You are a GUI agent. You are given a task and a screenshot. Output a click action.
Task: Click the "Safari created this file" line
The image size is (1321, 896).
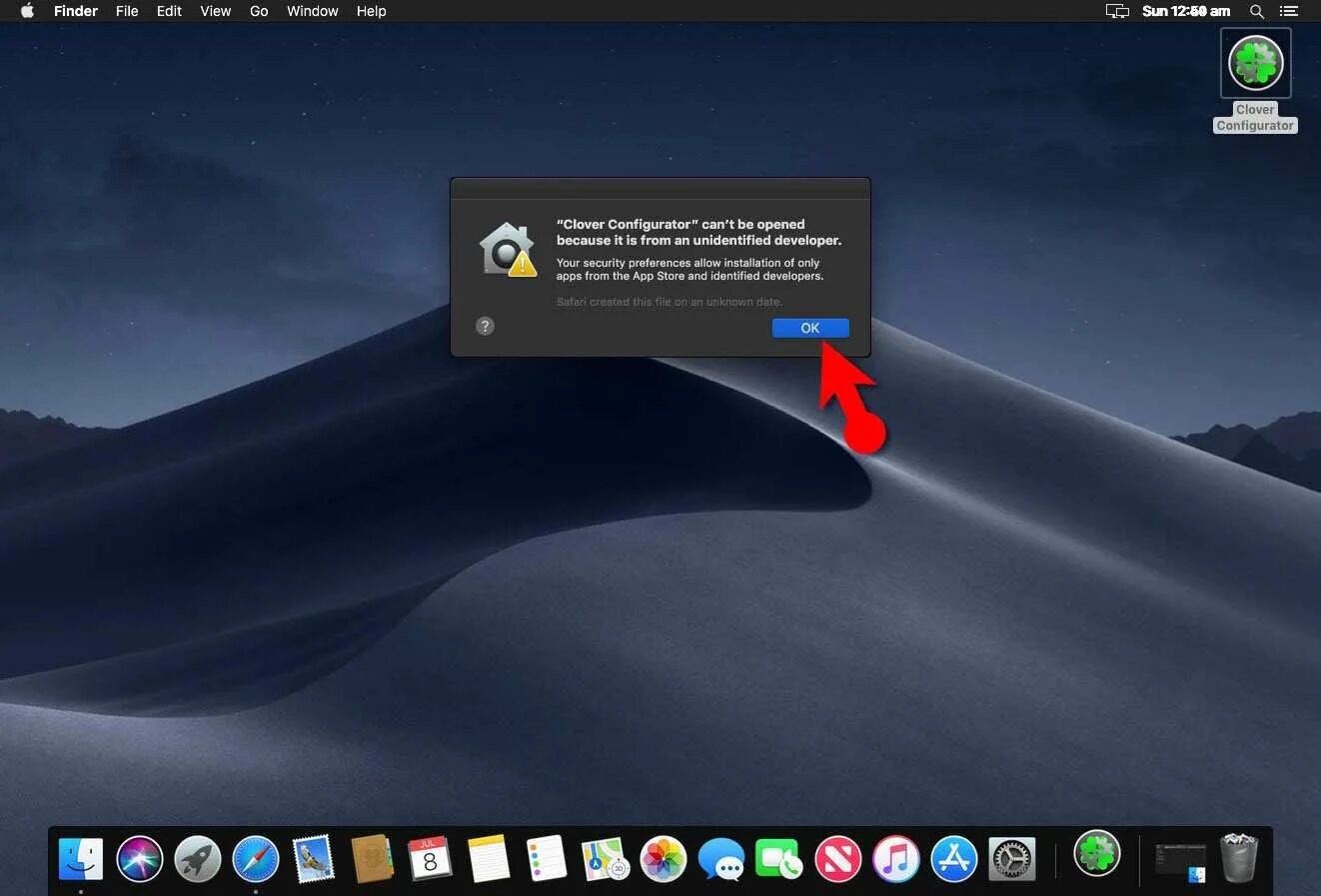pos(668,302)
